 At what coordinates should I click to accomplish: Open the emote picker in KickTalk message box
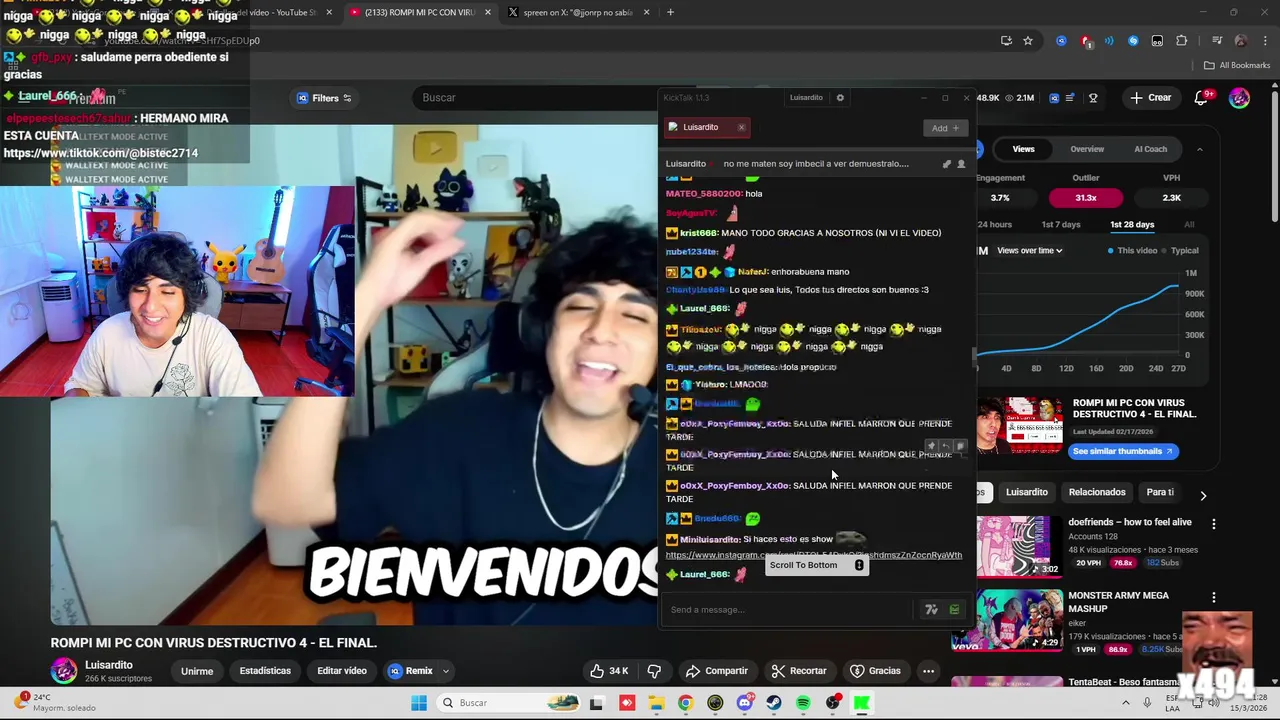click(931, 610)
